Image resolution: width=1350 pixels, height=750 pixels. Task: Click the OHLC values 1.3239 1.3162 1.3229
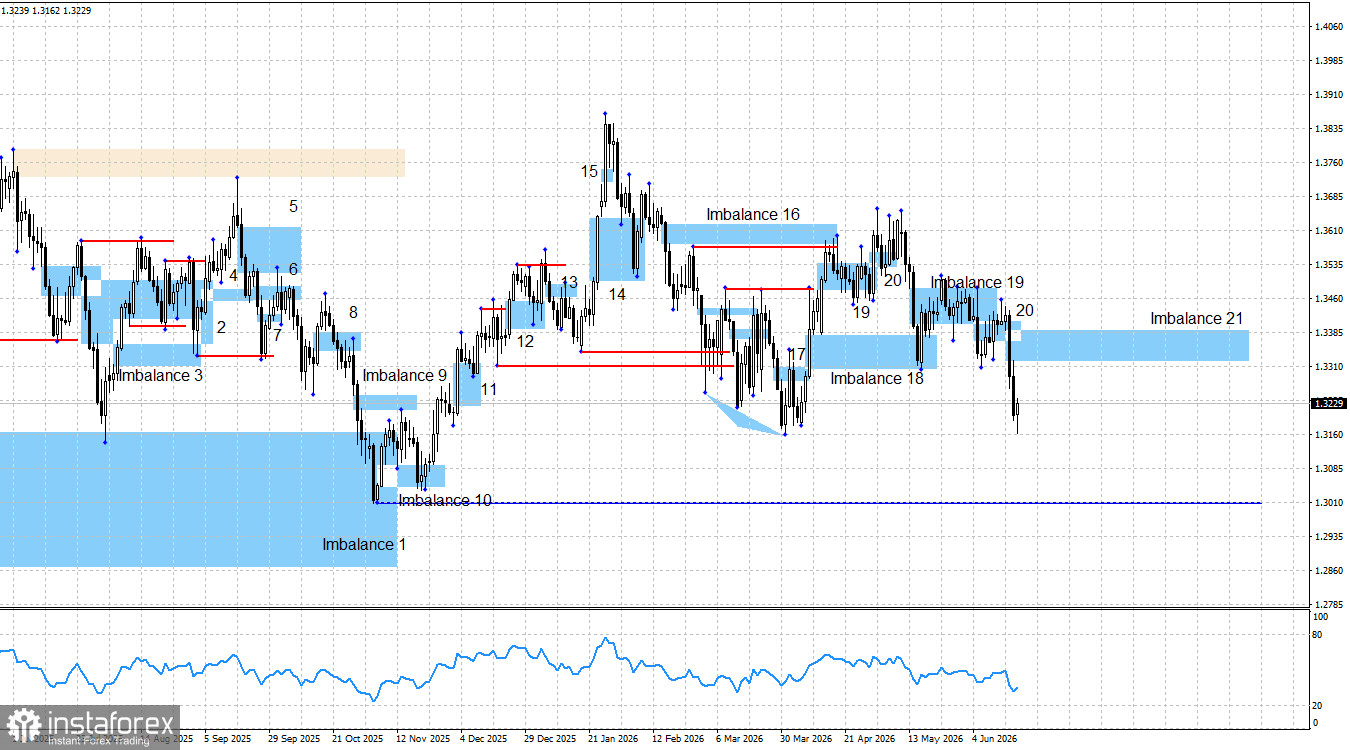45,10
